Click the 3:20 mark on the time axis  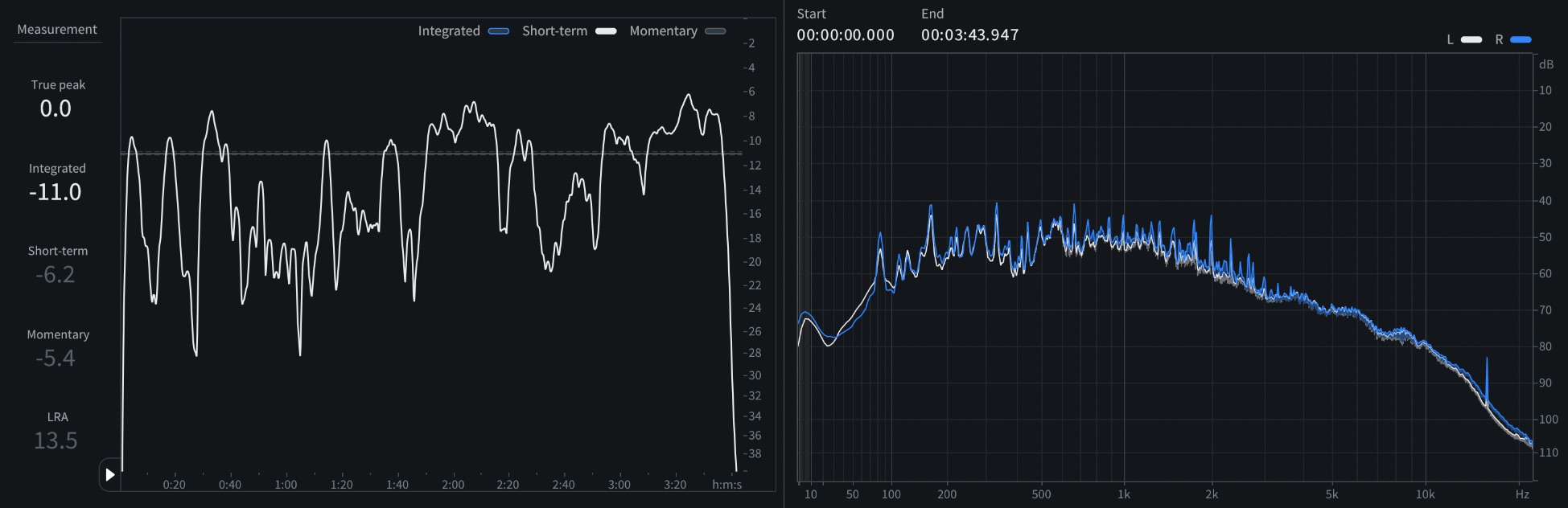(x=675, y=485)
